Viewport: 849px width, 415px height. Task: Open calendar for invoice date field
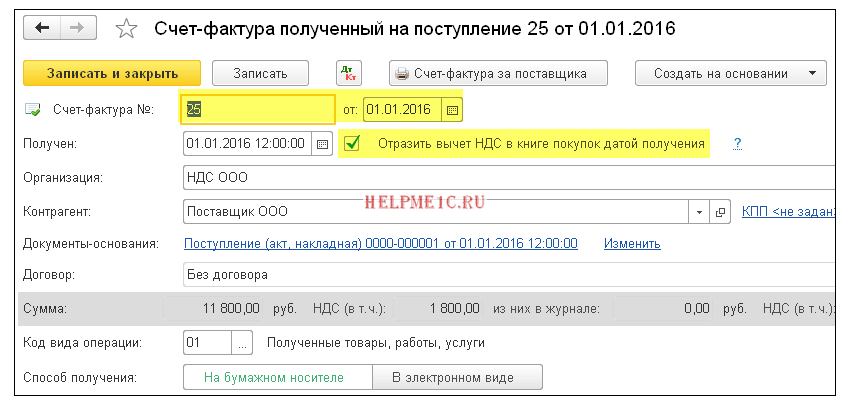pyautogui.click(x=452, y=110)
